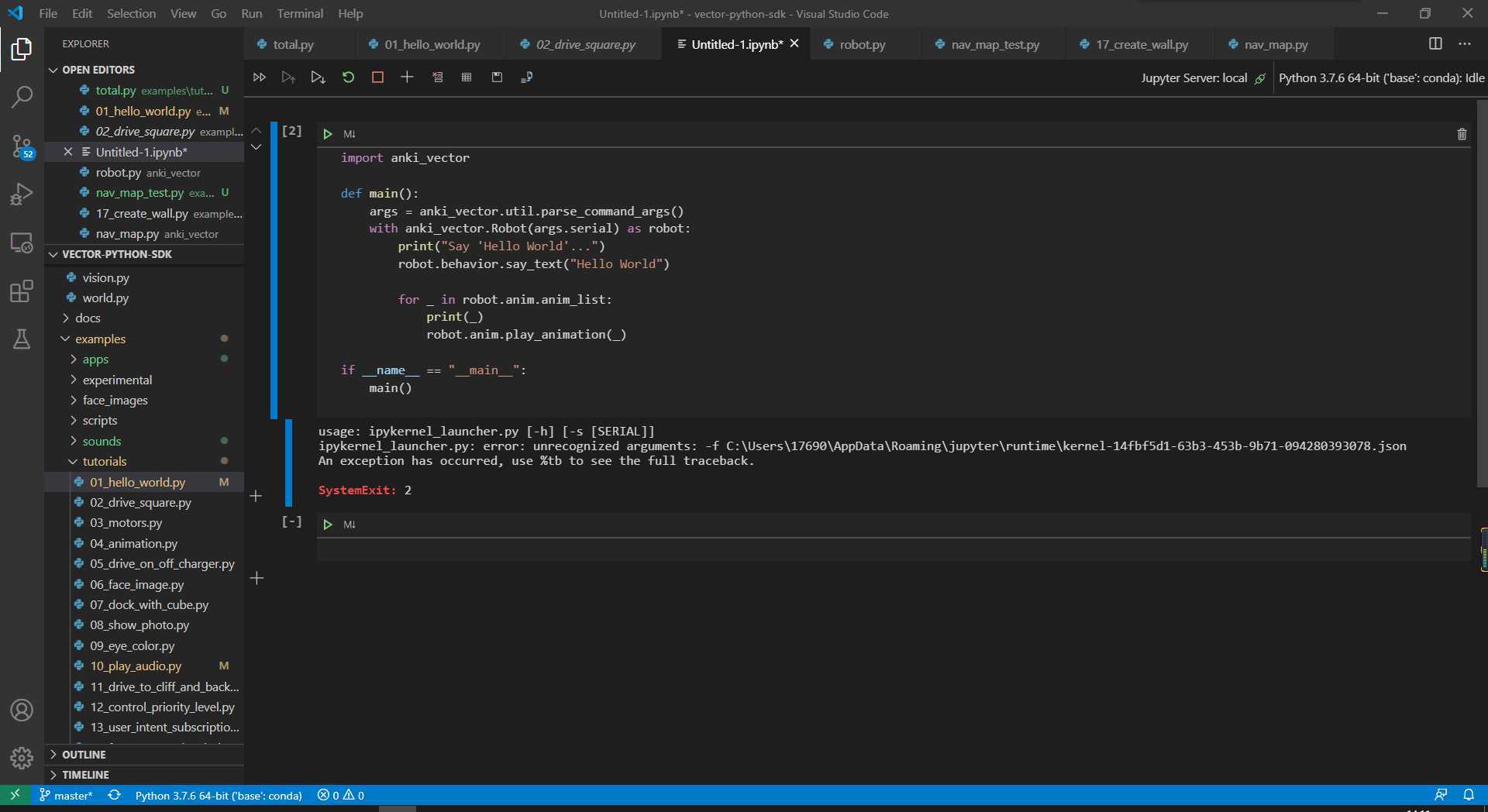Export notebook as Python script icon

pos(526,77)
